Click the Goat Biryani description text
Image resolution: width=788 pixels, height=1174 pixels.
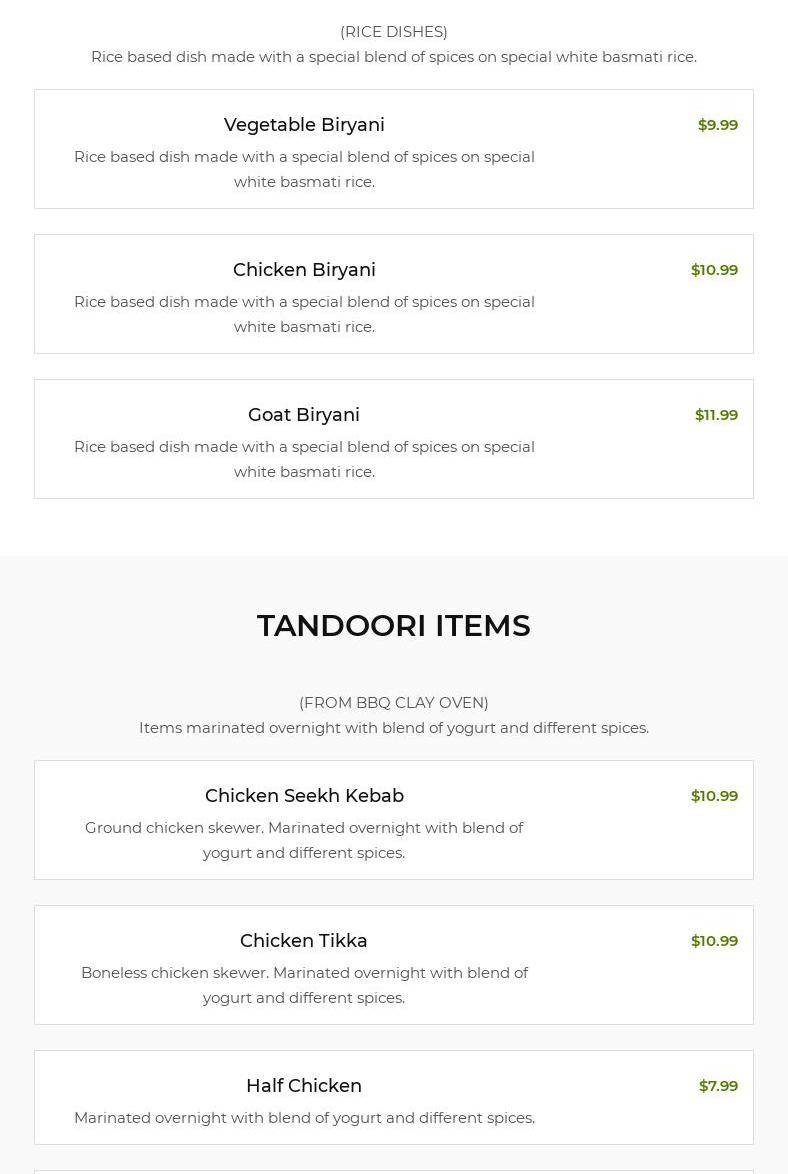click(304, 459)
